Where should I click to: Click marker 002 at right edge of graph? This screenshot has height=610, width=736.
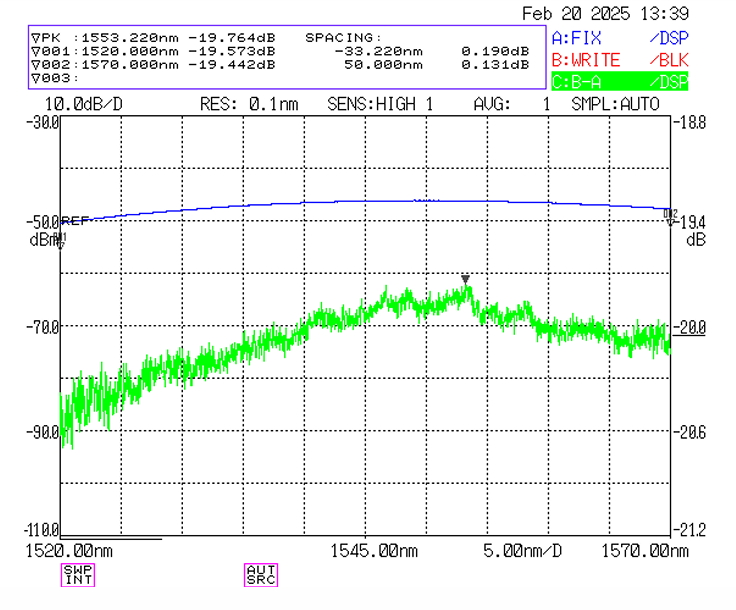[671, 217]
